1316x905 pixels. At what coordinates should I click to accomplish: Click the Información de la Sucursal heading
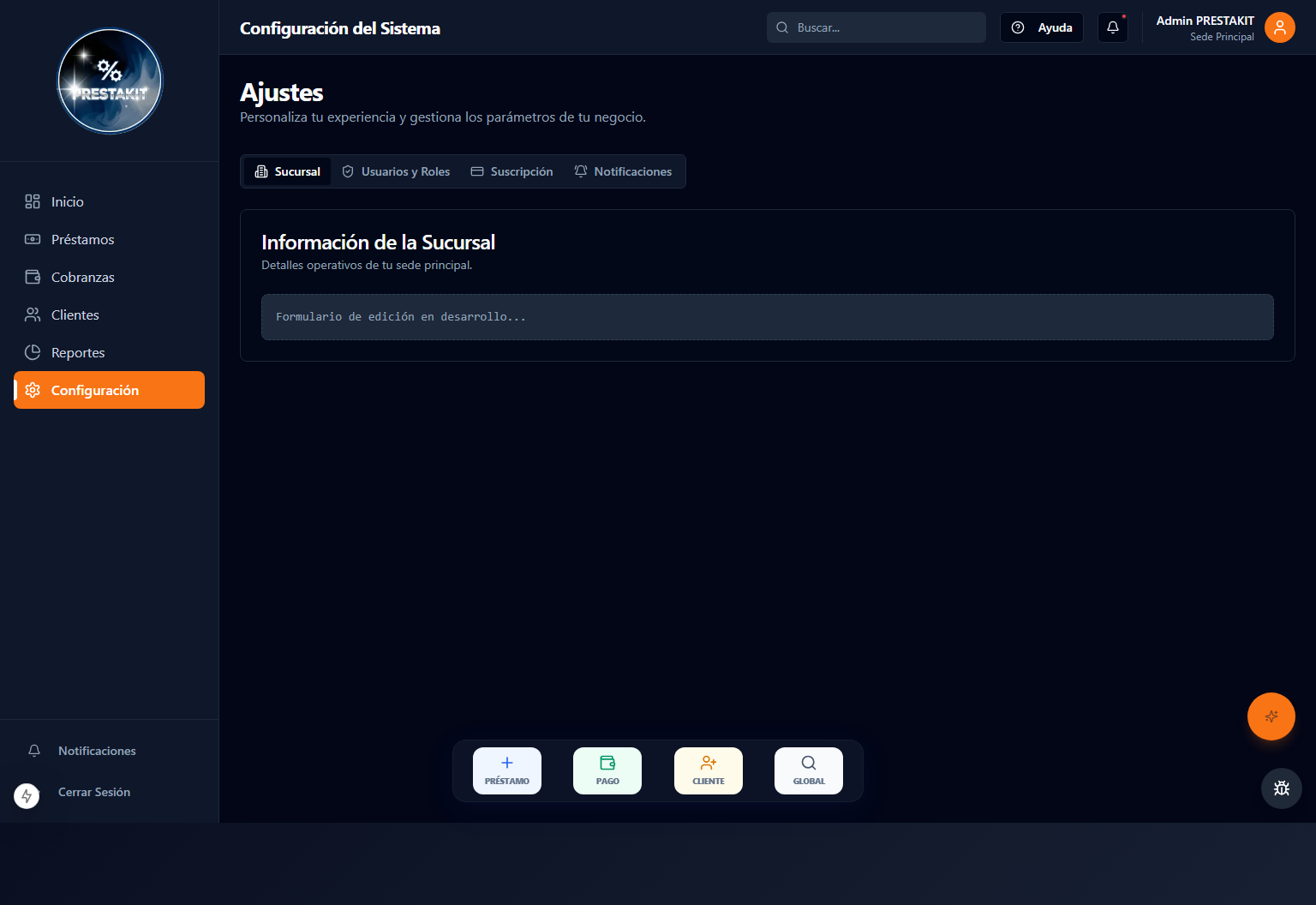(378, 243)
